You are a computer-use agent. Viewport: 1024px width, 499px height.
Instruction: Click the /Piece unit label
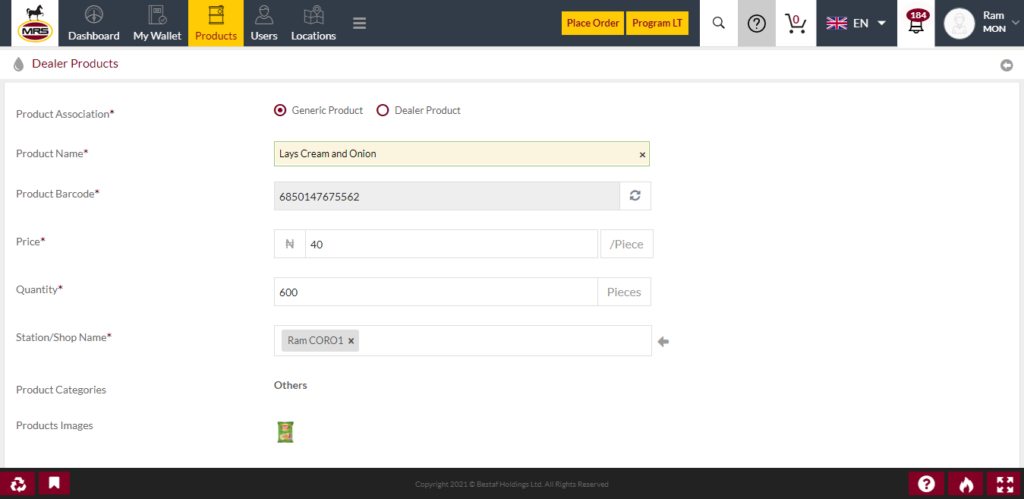click(x=626, y=244)
